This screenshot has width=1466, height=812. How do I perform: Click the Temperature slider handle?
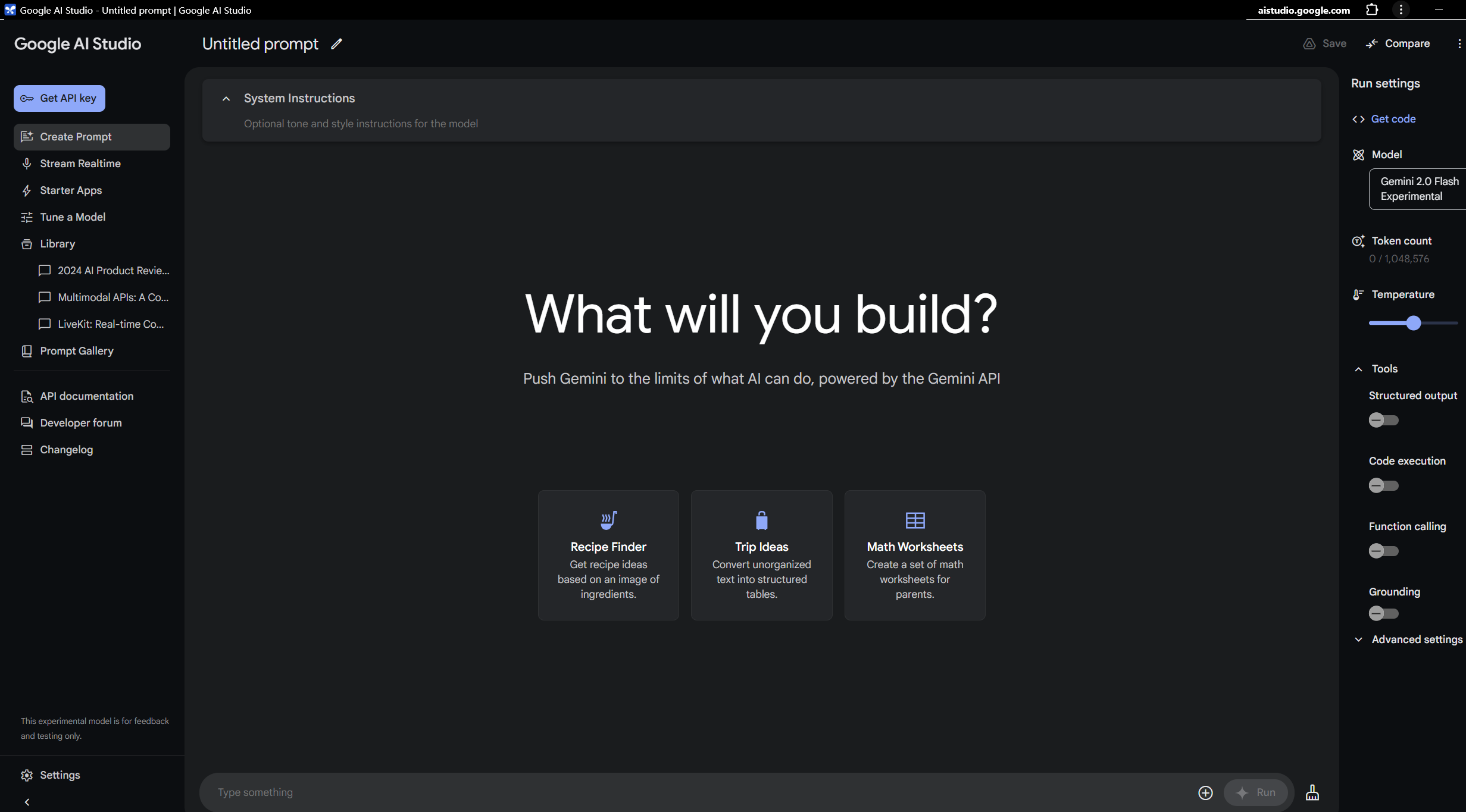(1414, 323)
